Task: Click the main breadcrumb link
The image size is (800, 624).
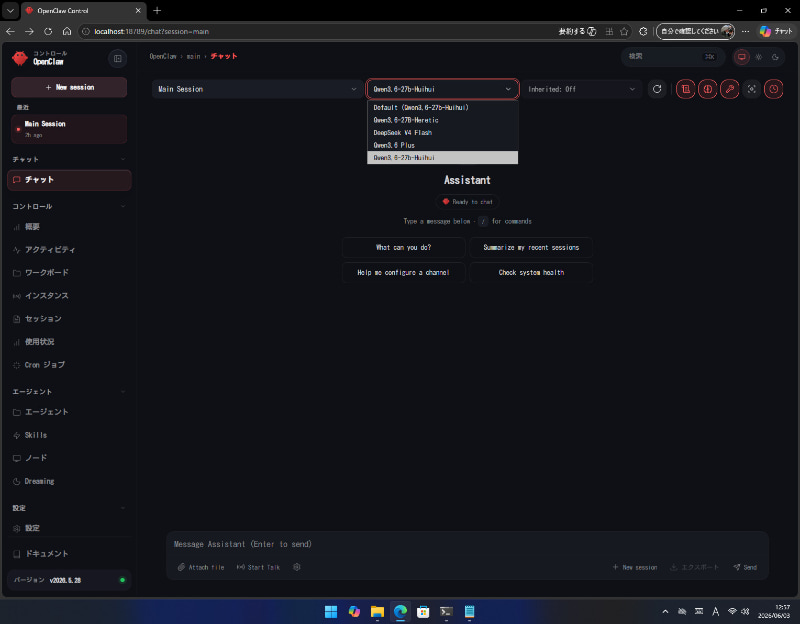Action: 193,57
